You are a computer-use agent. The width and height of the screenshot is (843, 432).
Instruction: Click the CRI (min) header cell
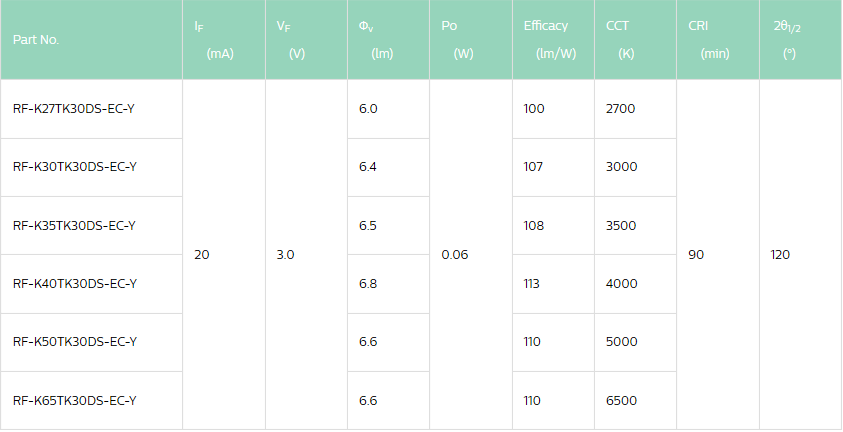click(718, 40)
